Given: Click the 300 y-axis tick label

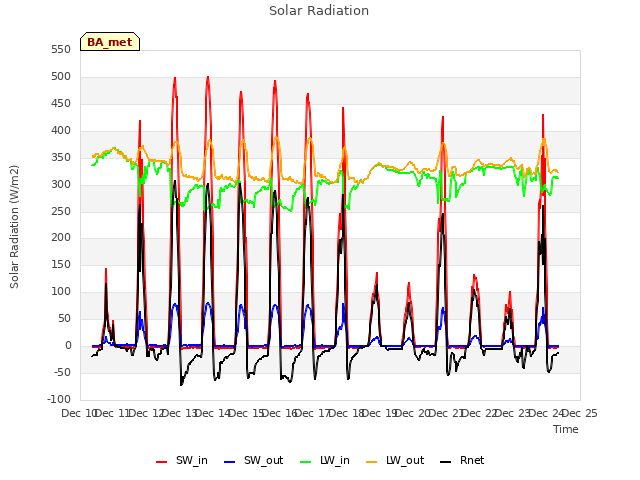Looking at the screenshot, I should [x=61, y=184].
